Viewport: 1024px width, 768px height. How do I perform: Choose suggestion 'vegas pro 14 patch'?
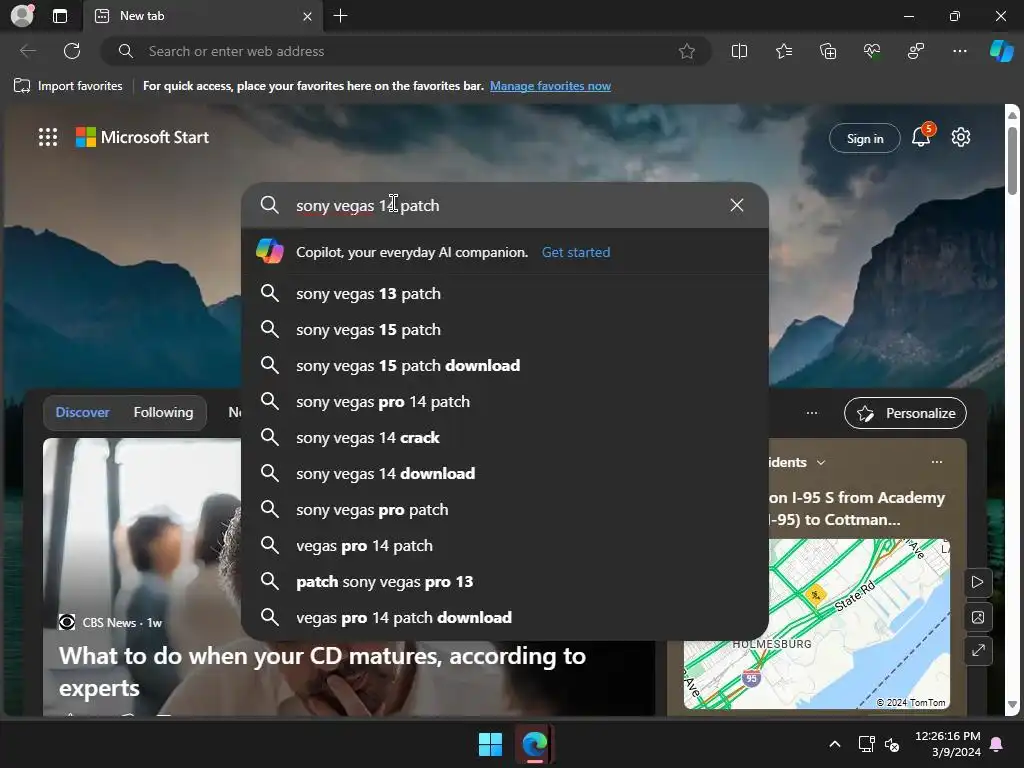504,545
